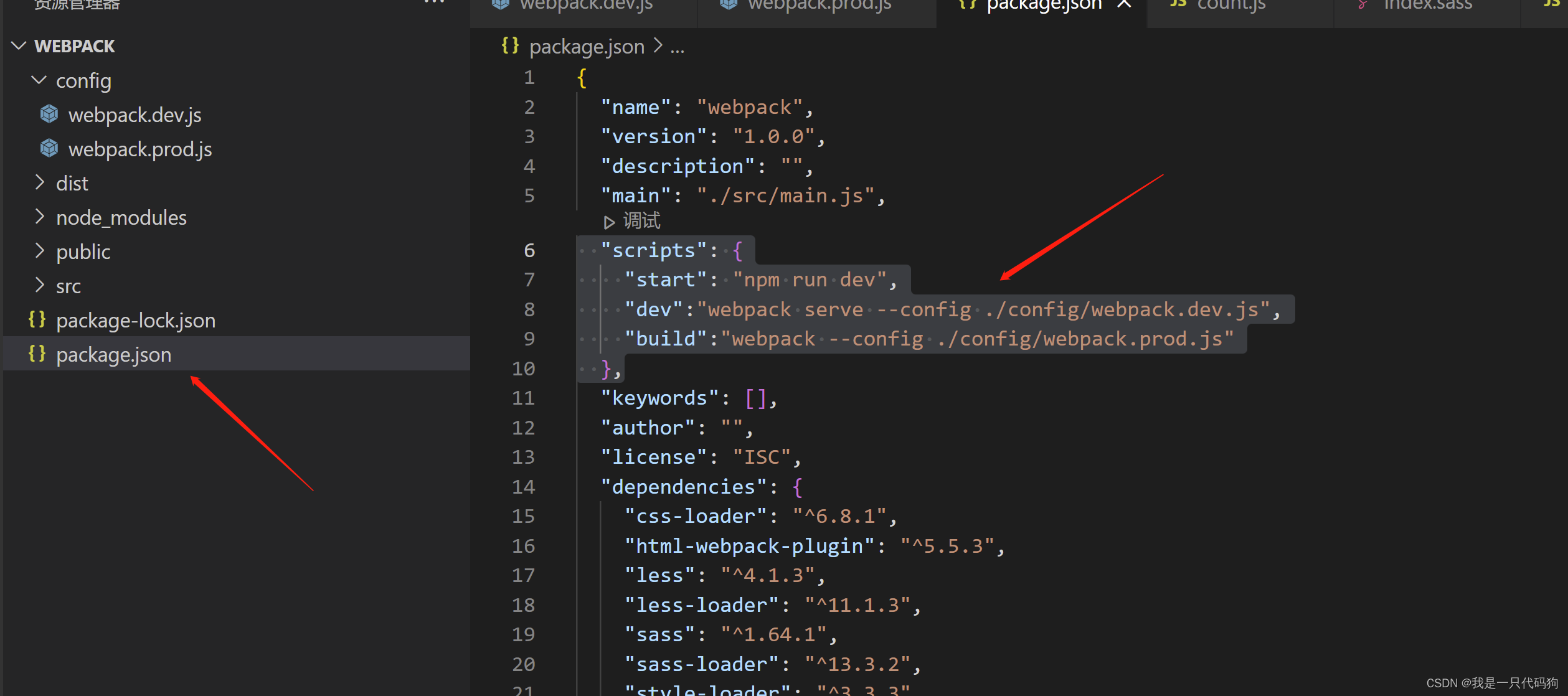Expand the public folder
This screenshot has height=696, width=1568.
tap(39, 252)
